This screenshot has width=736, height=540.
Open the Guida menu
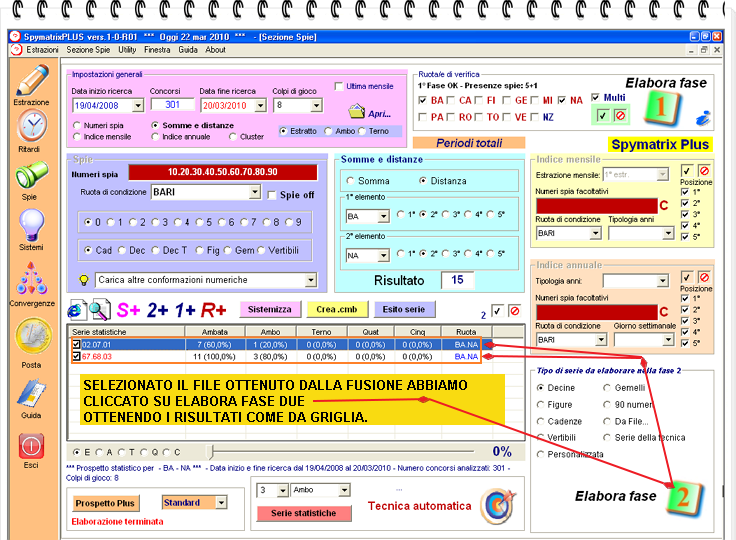point(188,50)
